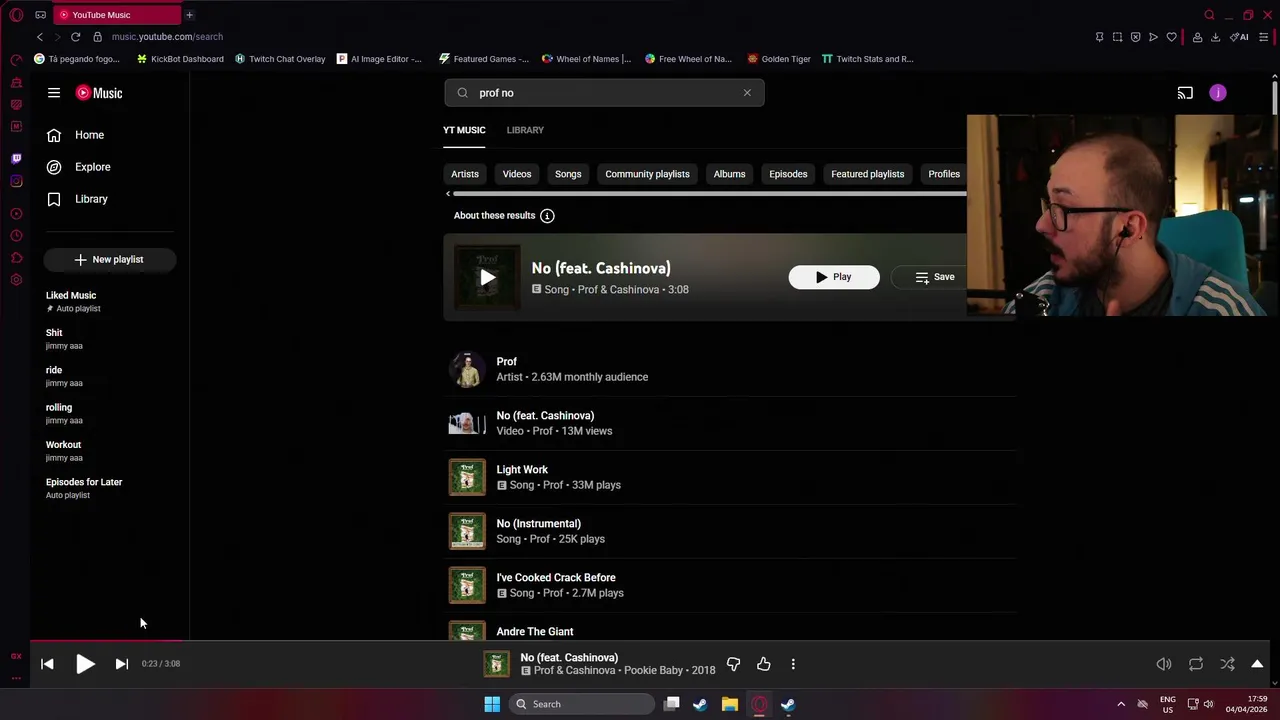Filter results by Episodes chip
Viewport: 1280px width, 720px height.
click(x=788, y=174)
